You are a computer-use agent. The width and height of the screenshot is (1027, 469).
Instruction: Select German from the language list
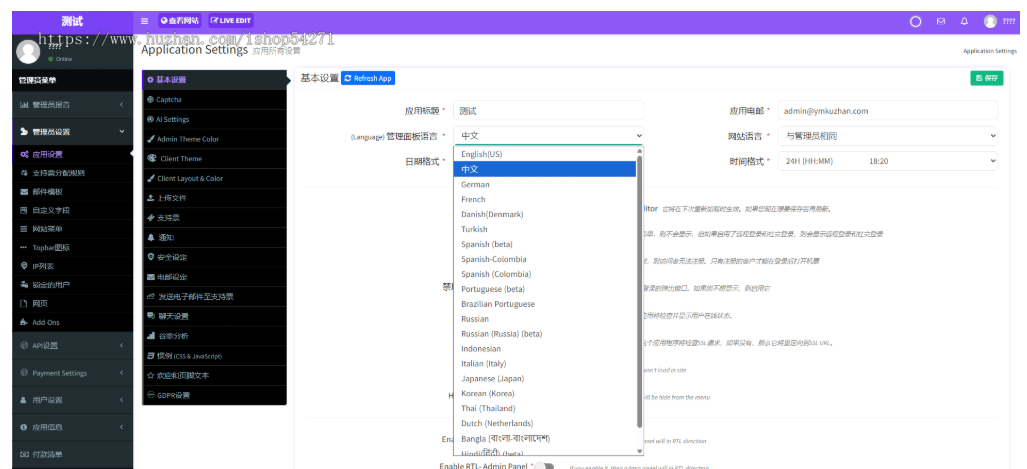click(545, 184)
